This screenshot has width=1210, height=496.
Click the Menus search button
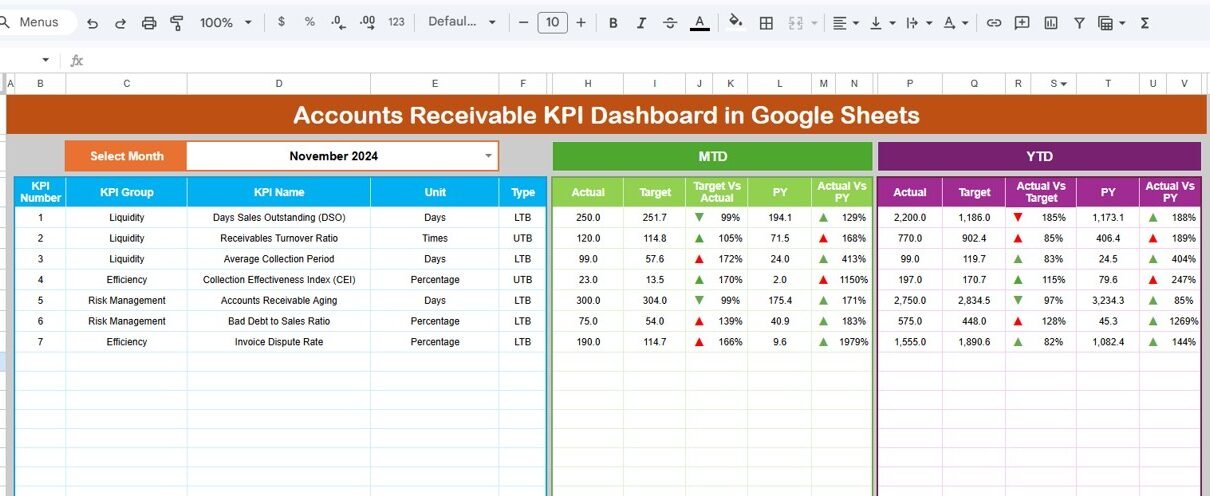[x=38, y=22]
